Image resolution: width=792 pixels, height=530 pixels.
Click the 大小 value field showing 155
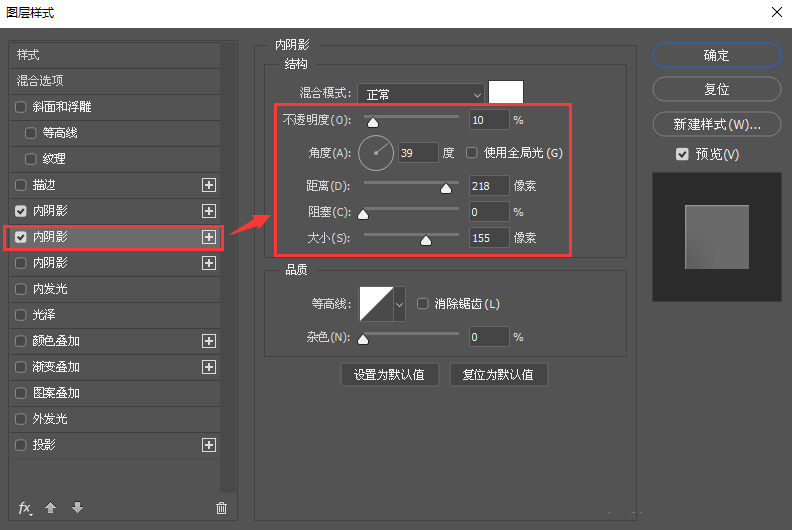489,238
